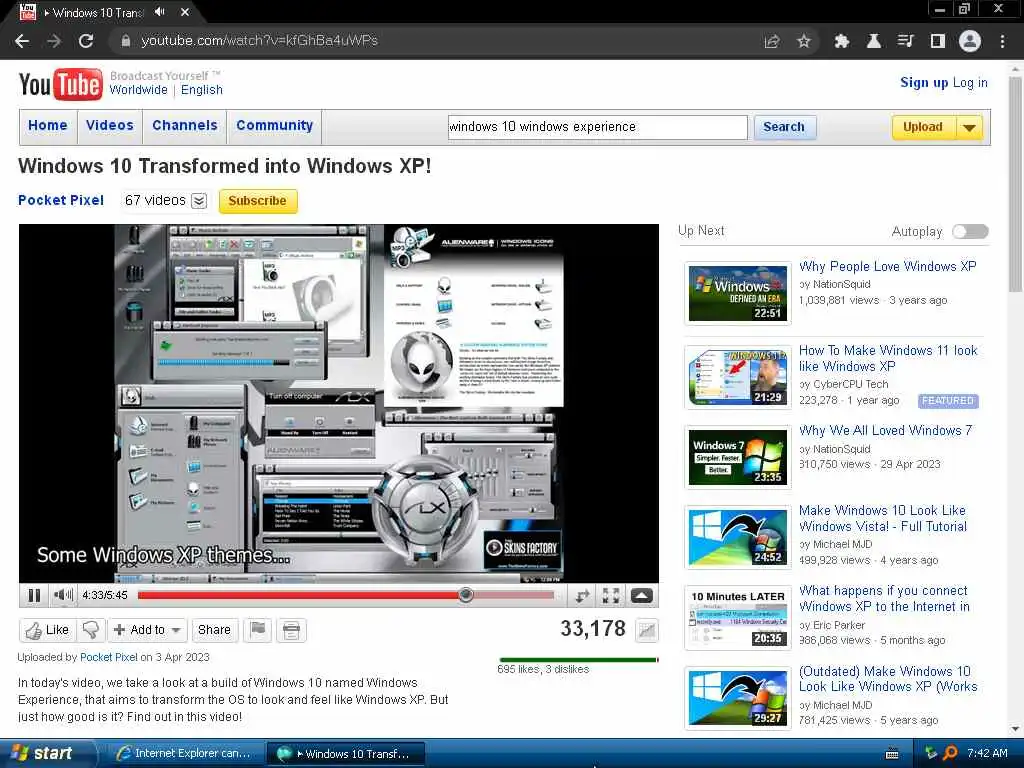
Task: Click the Search button
Action: coord(784,127)
